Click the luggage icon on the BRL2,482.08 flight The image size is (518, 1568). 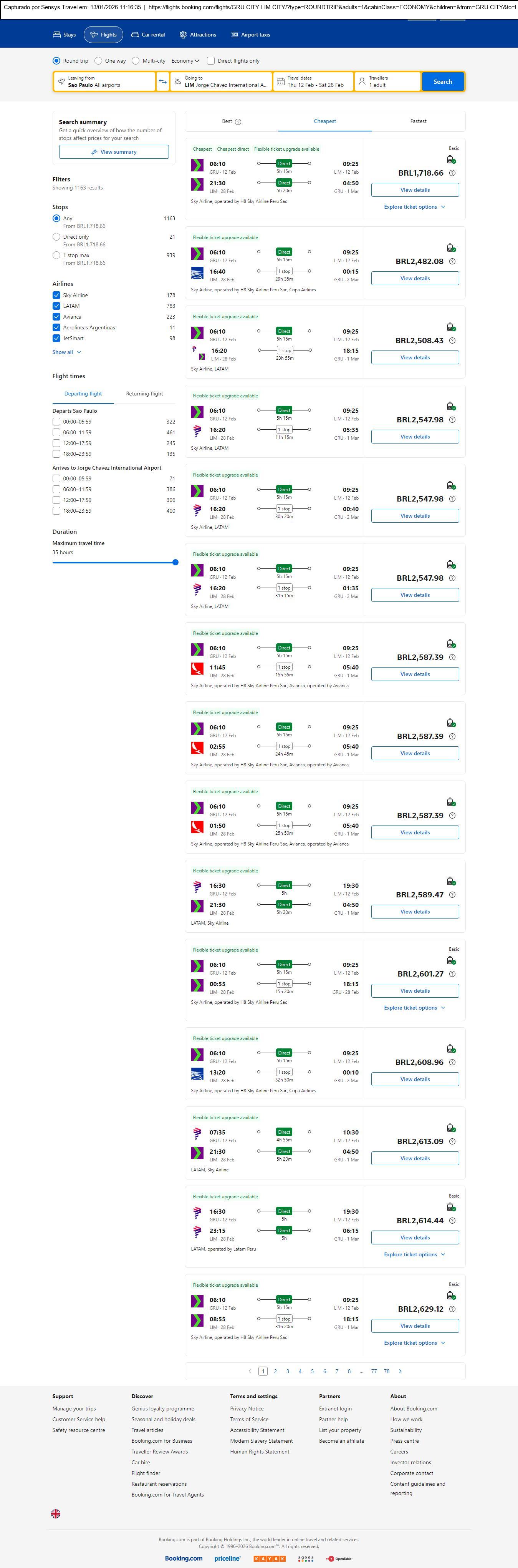coord(450,248)
